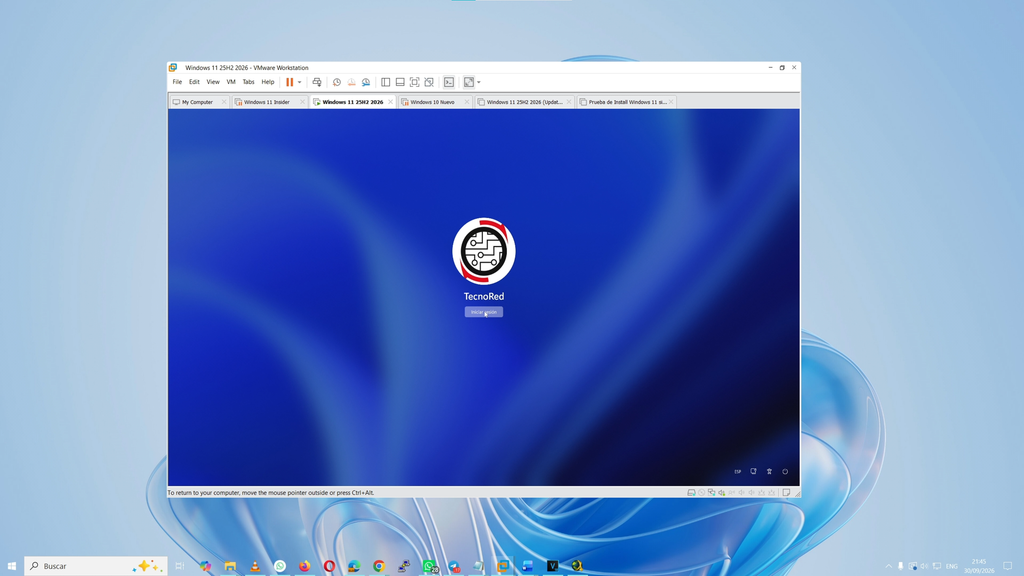Open the Prueba de Install Windows 11 tab
1024x576 pixels.
[x=627, y=102]
